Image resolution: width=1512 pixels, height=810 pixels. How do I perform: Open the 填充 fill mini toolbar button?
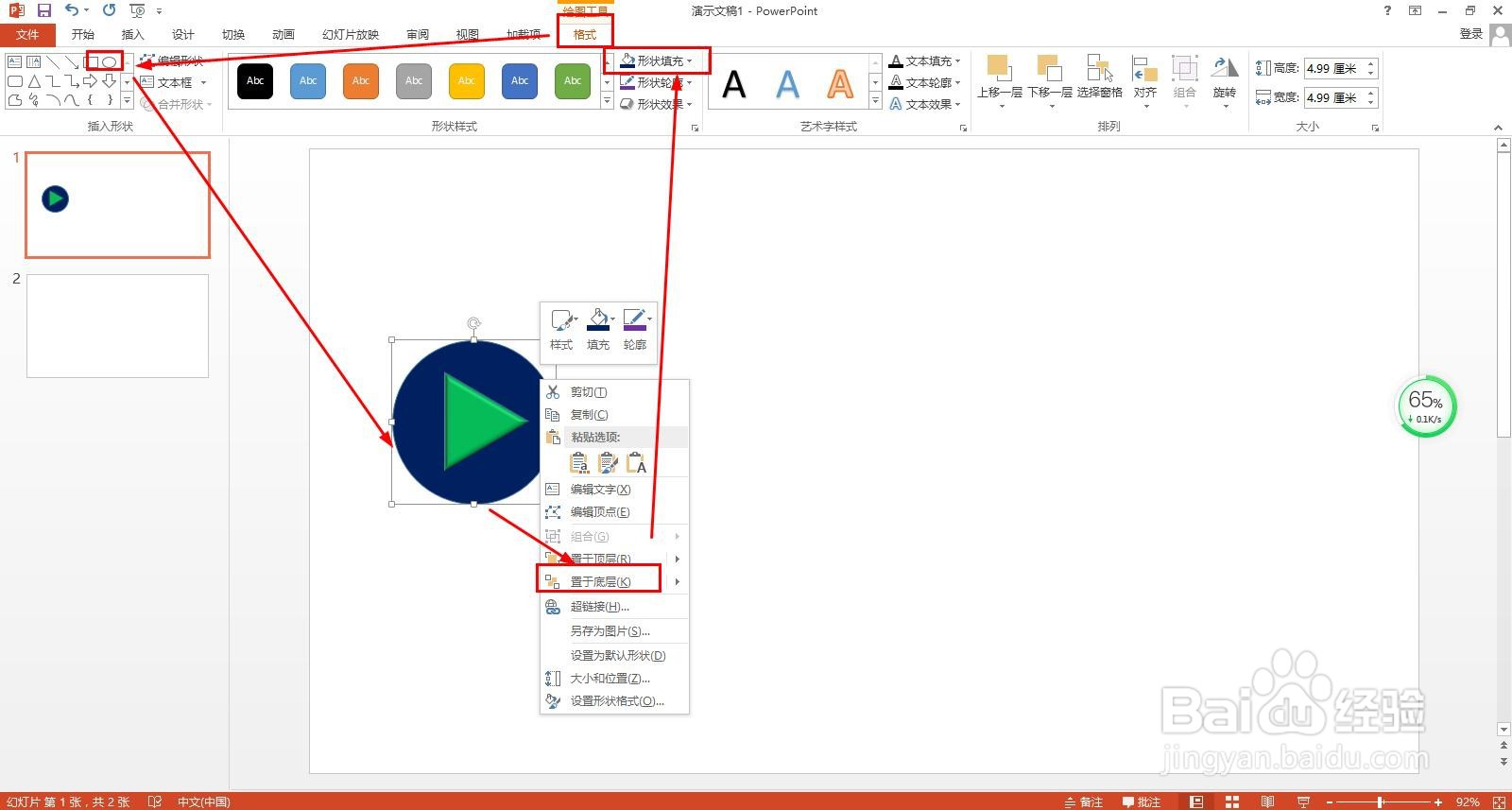coord(598,329)
